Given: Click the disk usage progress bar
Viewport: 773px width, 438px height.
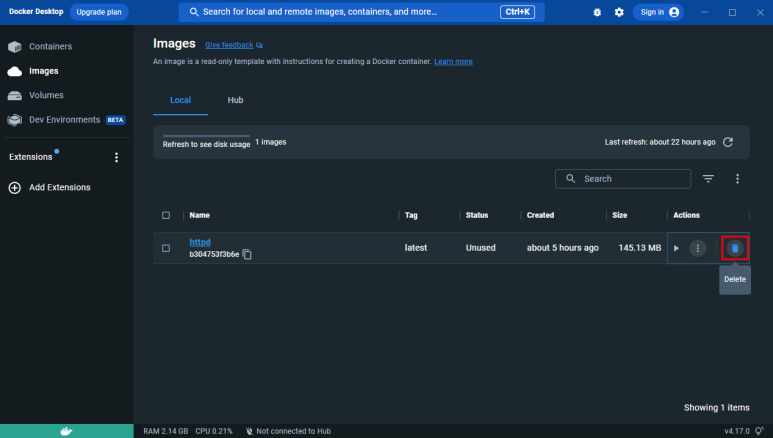Looking at the screenshot, I should tap(206, 136).
